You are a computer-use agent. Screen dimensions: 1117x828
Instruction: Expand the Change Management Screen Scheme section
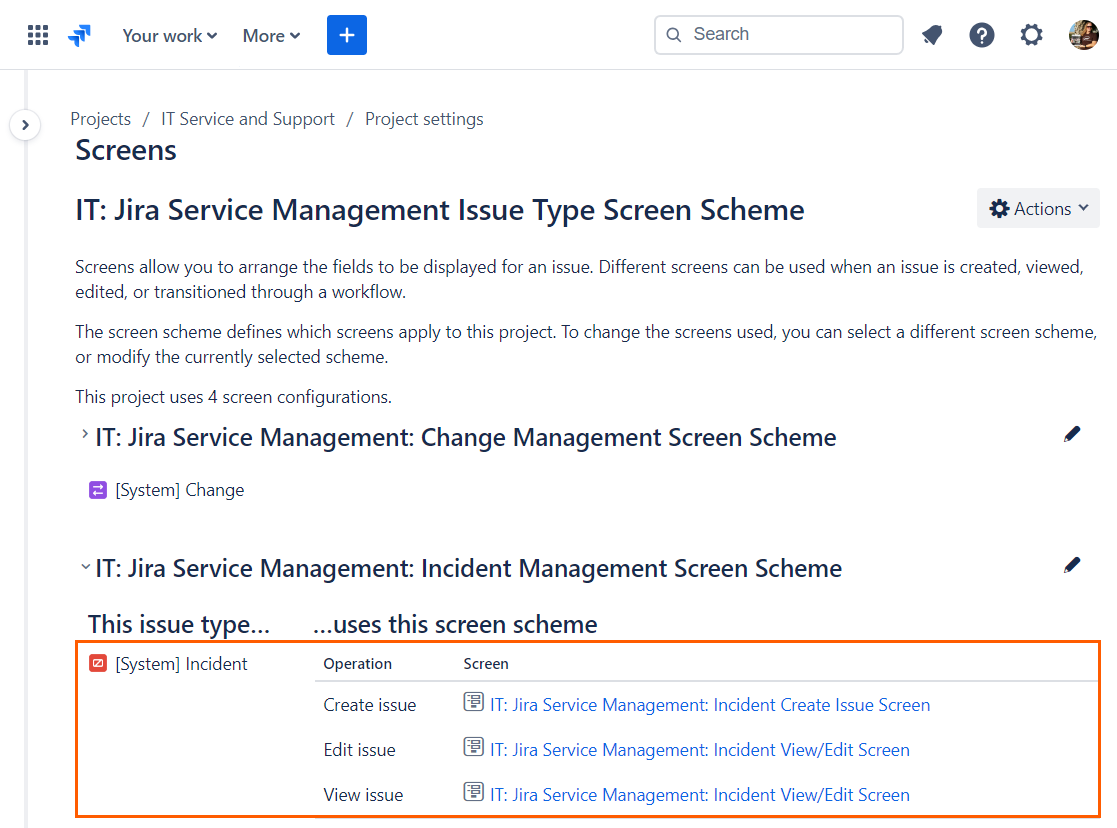click(x=82, y=436)
